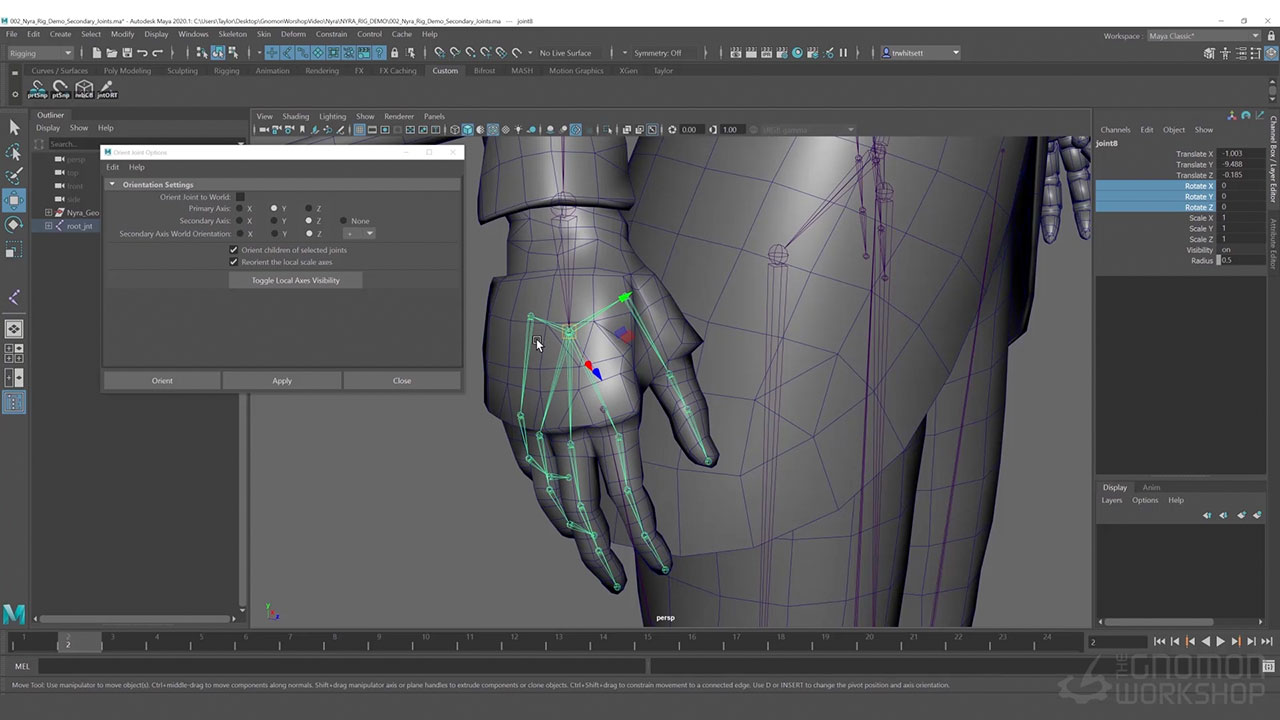Click the jntORT custom shelf icon
This screenshot has width=1280, height=720.
click(107, 90)
